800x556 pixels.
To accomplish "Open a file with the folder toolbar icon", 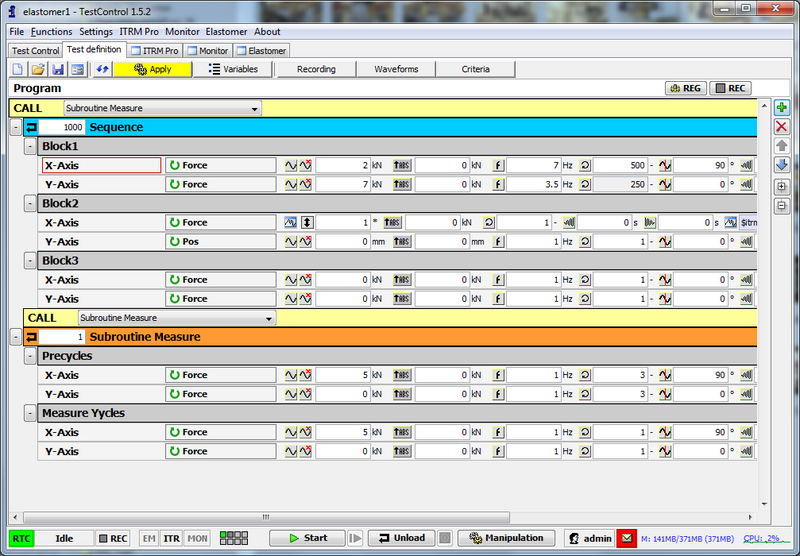I will tap(38, 69).
